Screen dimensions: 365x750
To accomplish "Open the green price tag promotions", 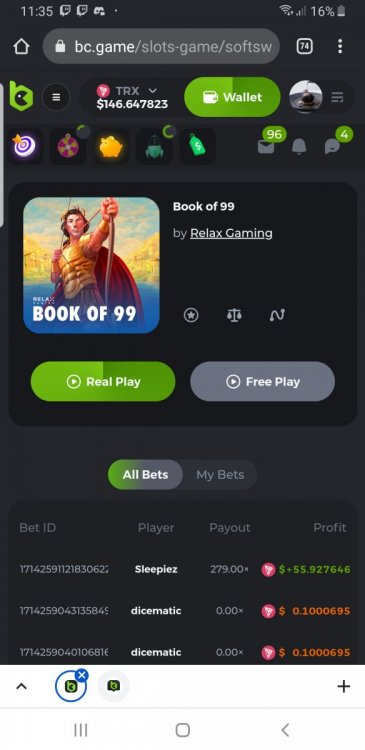I will tap(197, 146).
